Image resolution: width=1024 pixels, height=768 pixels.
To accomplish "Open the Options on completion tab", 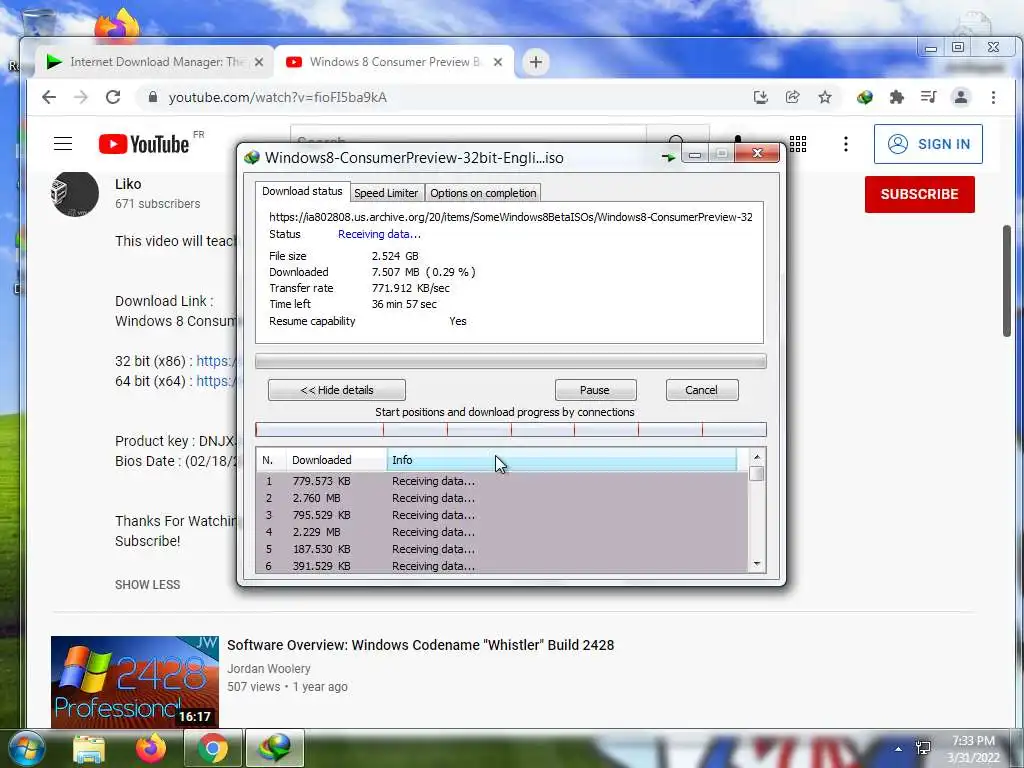I will pyautogui.click(x=483, y=193).
